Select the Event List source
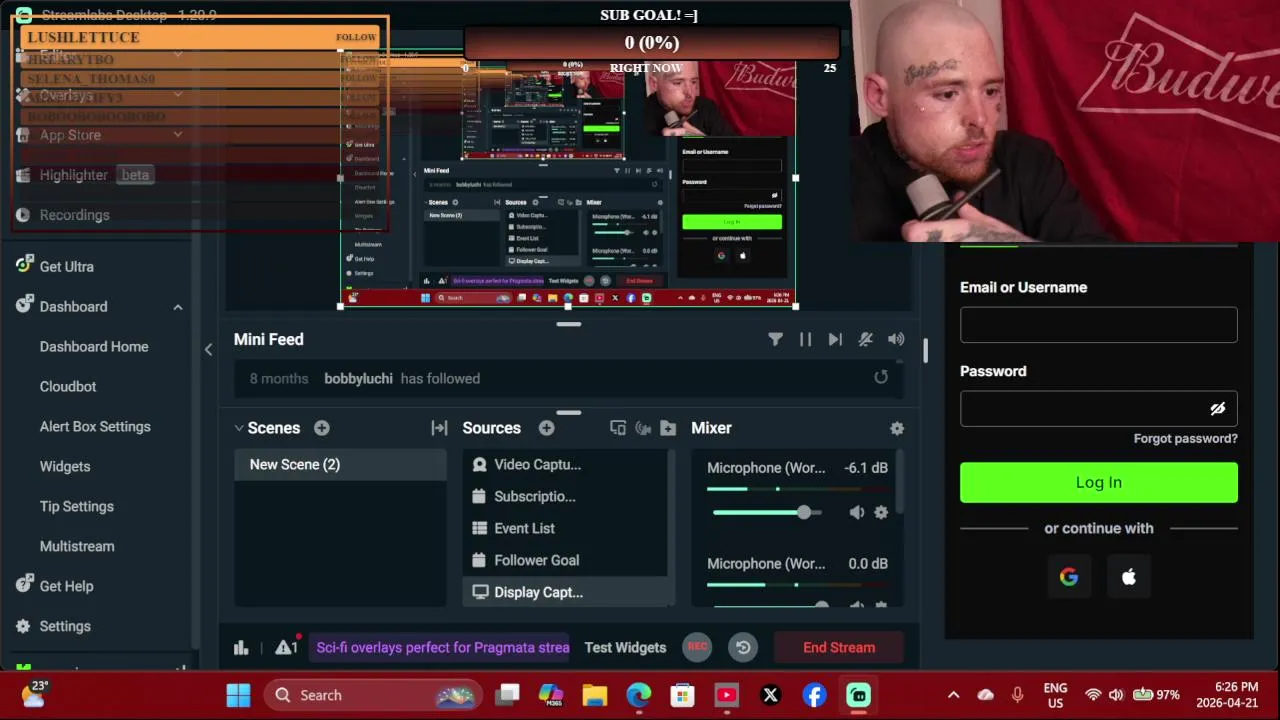The image size is (1280, 720). click(567, 528)
